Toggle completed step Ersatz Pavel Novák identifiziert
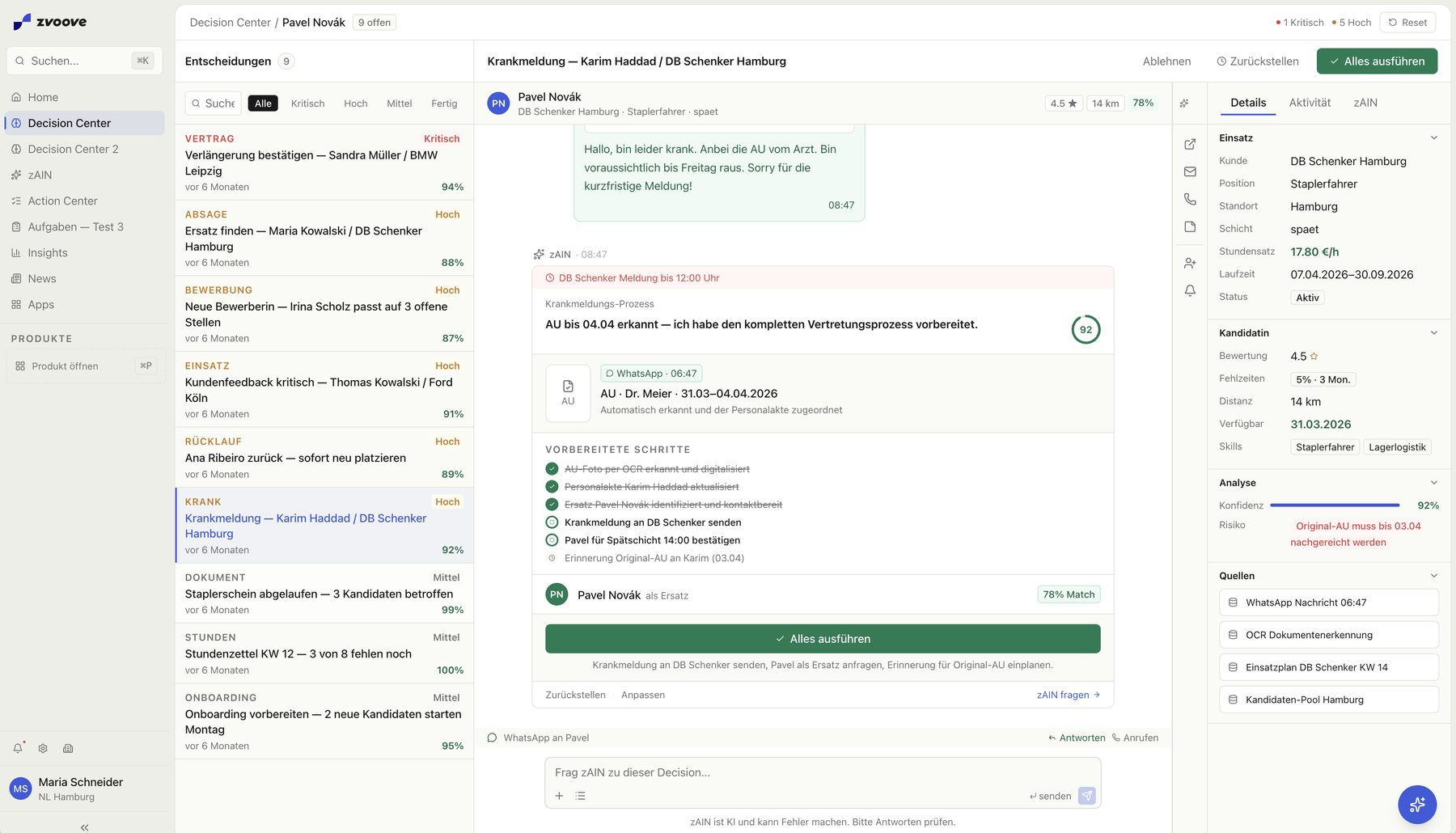Image resolution: width=1456 pixels, height=833 pixels. tap(552, 505)
